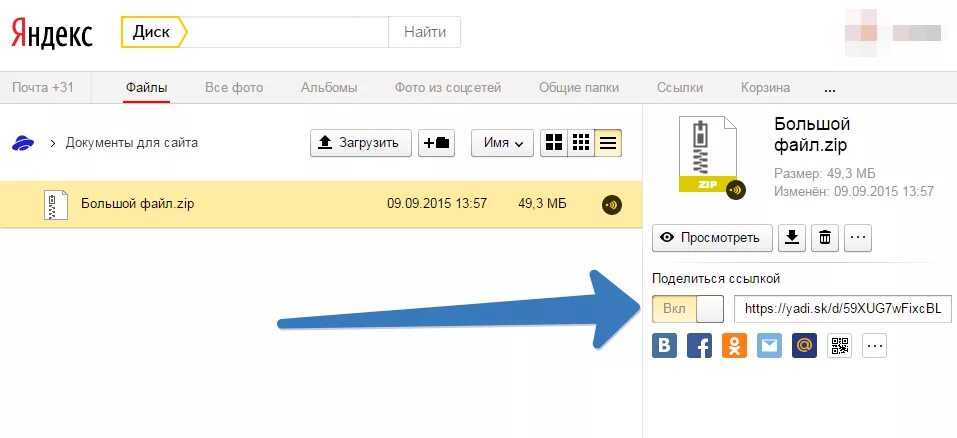This screenshot has width=957, height=438.
Task: Download the file with download icon
Action: 792,238
